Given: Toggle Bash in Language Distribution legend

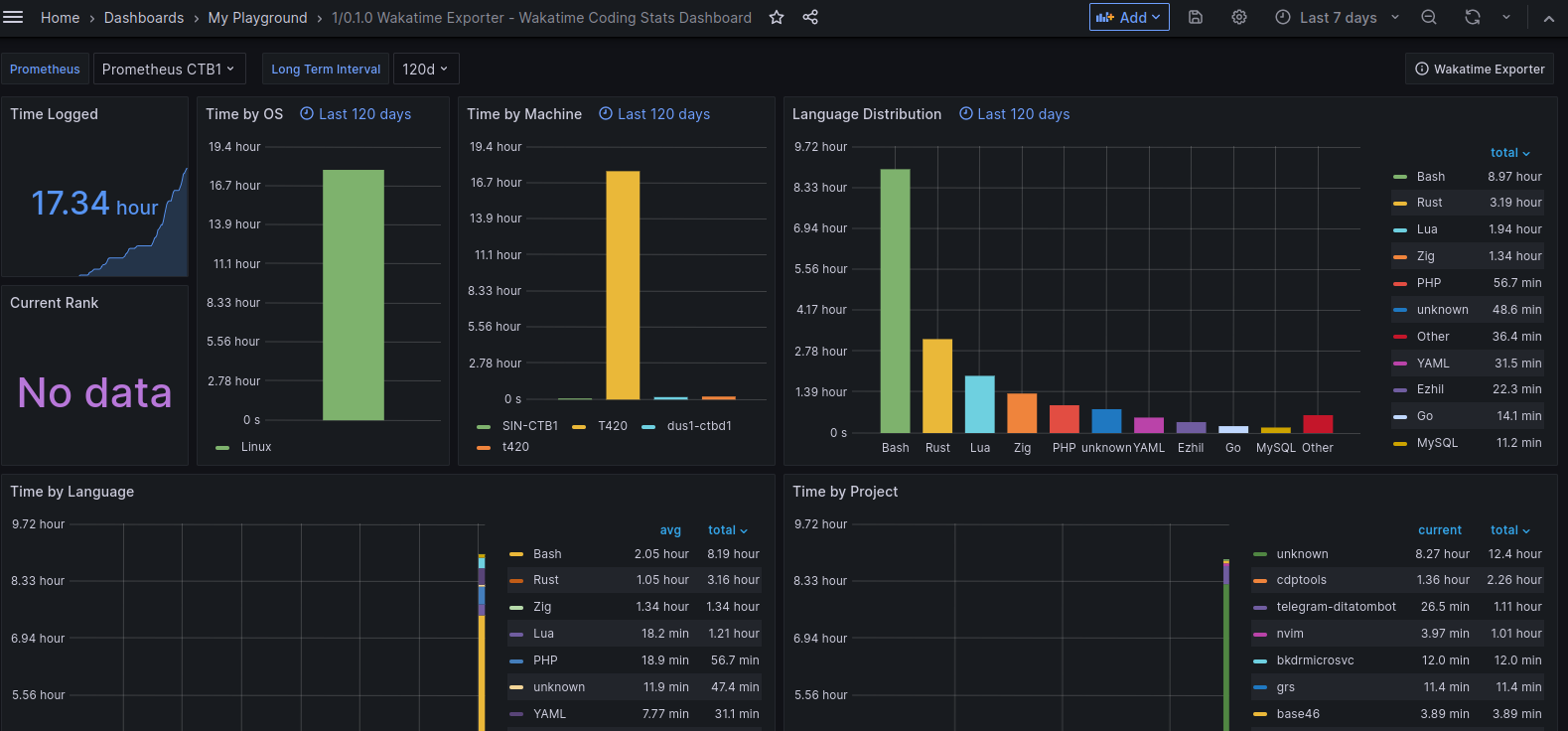Looking at the screenshot, I should 1431,177.
